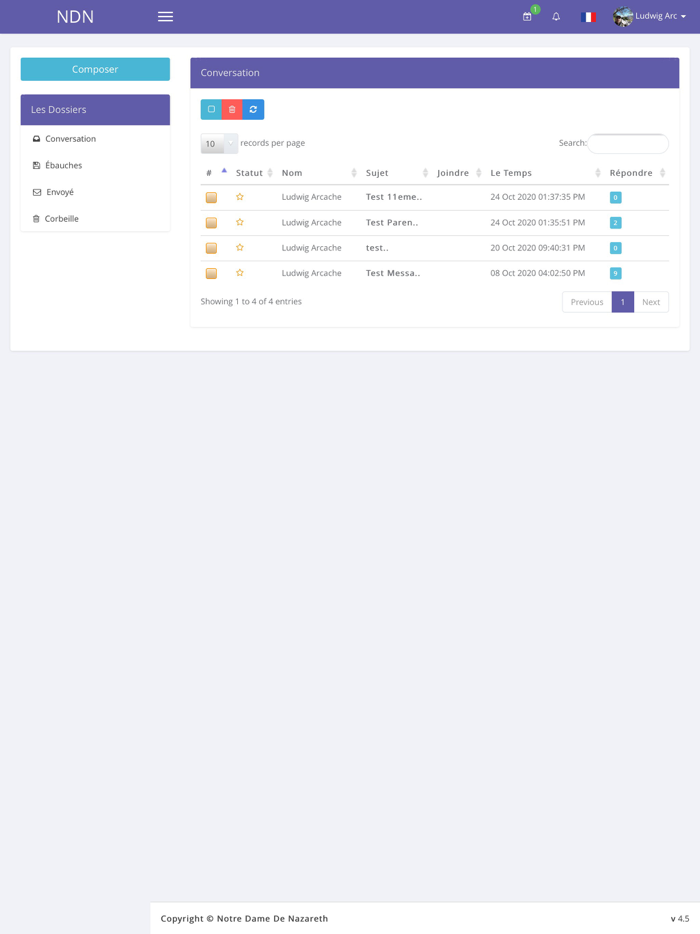Star the Test Parent message

point(240,222)
